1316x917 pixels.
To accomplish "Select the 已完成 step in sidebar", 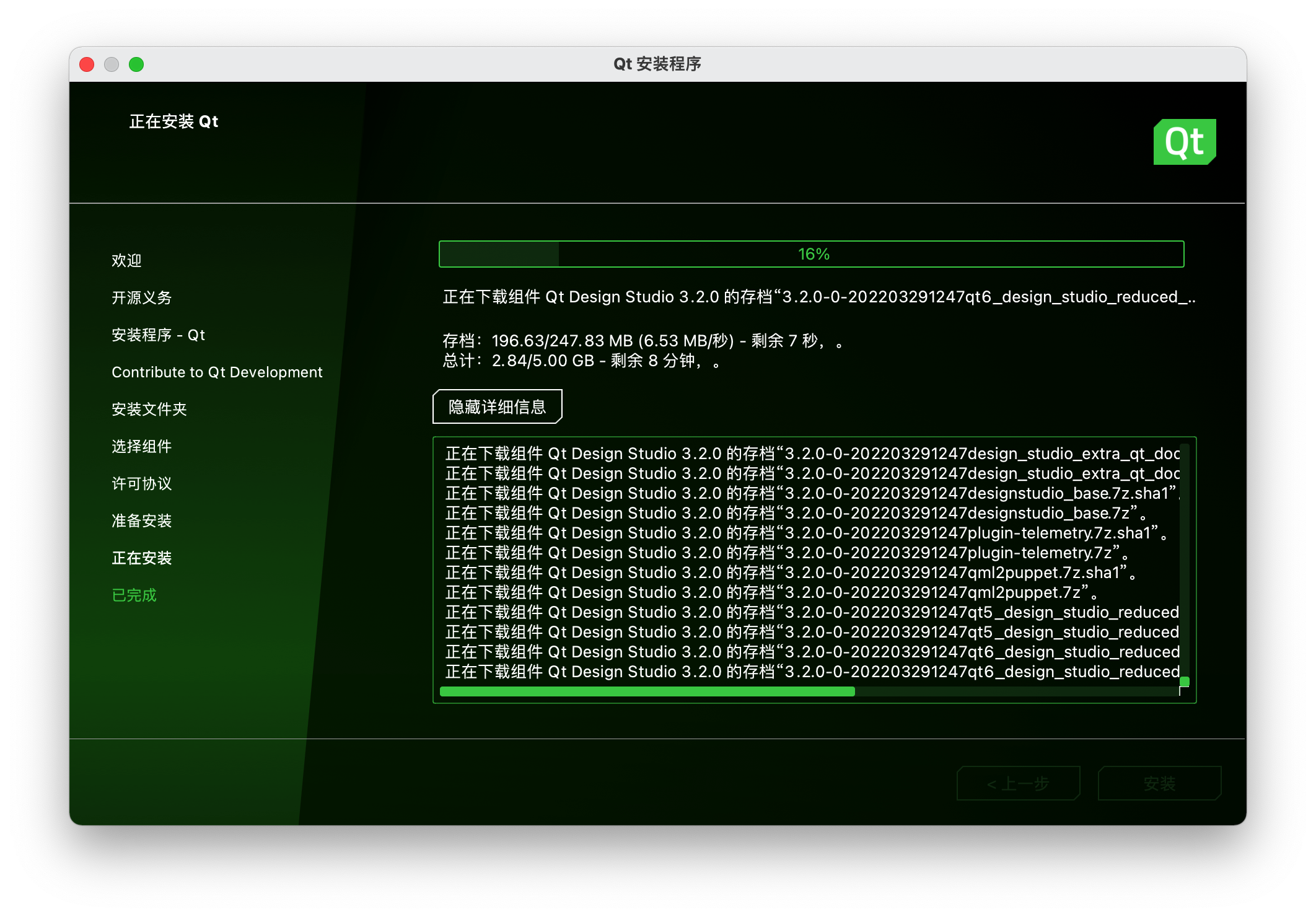I will (134, 595).
